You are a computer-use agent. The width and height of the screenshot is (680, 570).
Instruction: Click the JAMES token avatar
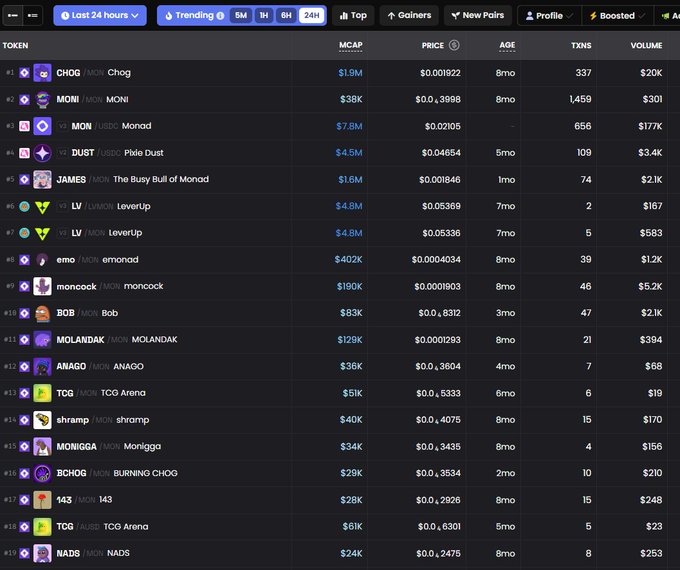pyautogui.click(x=42, y=180)
